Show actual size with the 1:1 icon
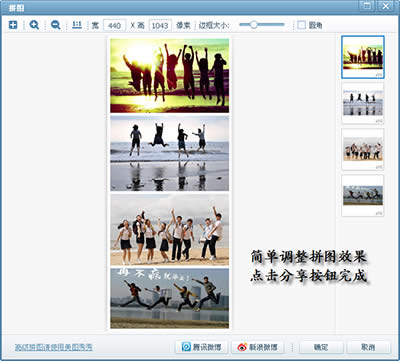The height and width of the screenshot is (361, 400). click(x=77, y=25)
